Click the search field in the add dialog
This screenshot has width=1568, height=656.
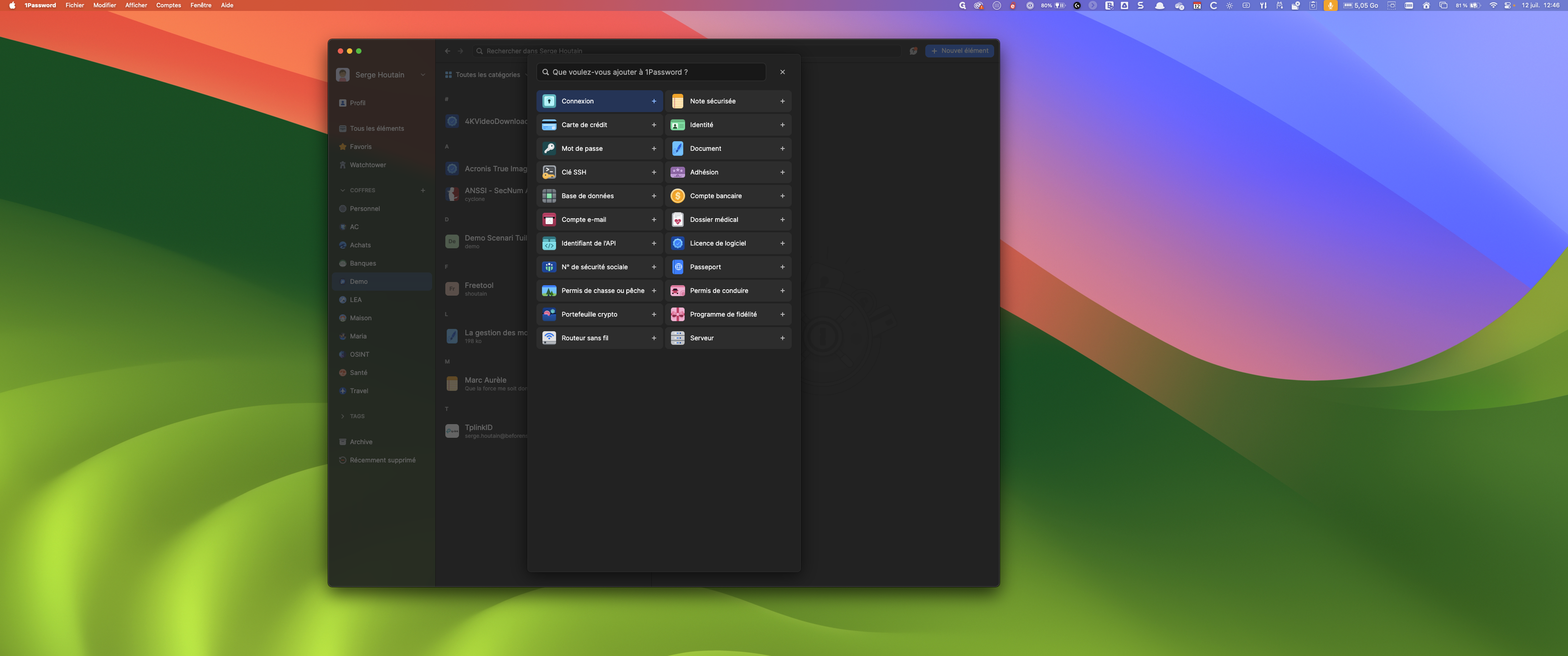click(x=651, y=72)
